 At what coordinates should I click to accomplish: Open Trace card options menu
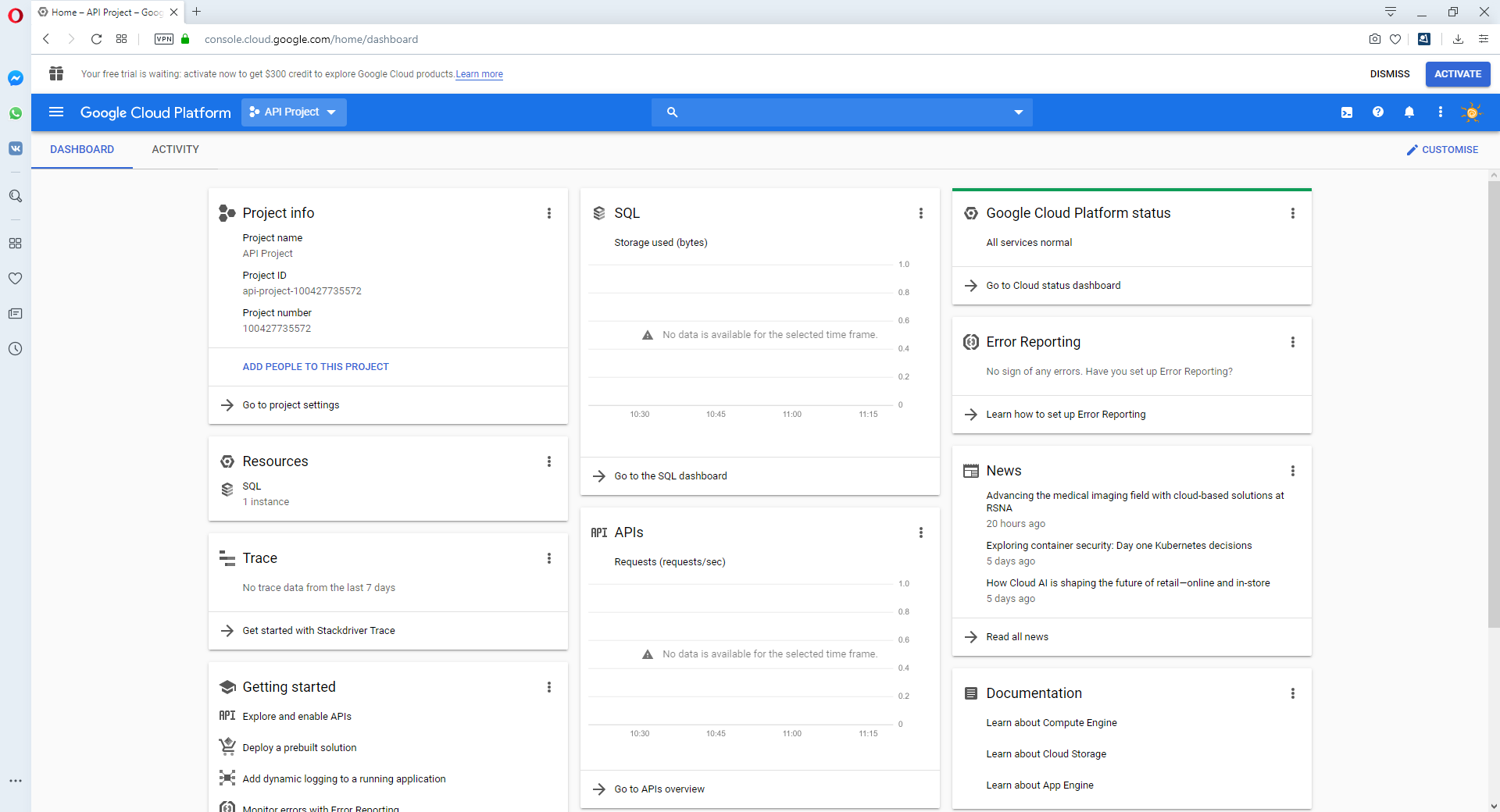(549, 558)
